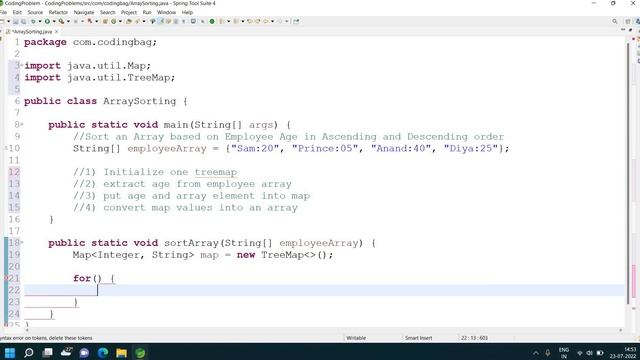The image size is (640, 360).
Task: Click the word 'employeeArray' on line 10
Action: [167, 149]
